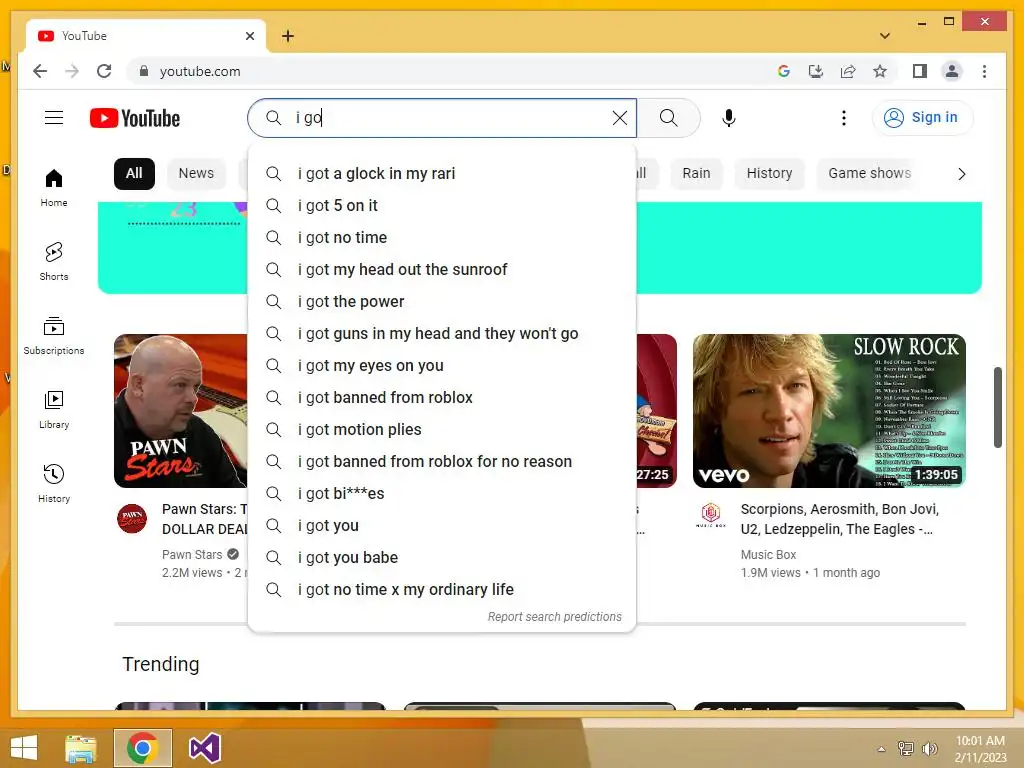Choose suggestion 'i got you babe'
Screen dimensions: 1024x768
442,558
